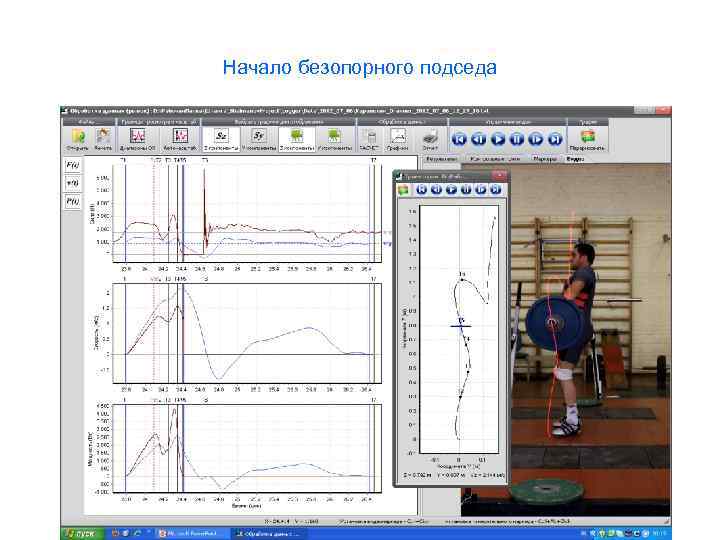This screenshot has height=540, width=720.
Task: Toggle the third green components display button
Action: coord(297,139)
